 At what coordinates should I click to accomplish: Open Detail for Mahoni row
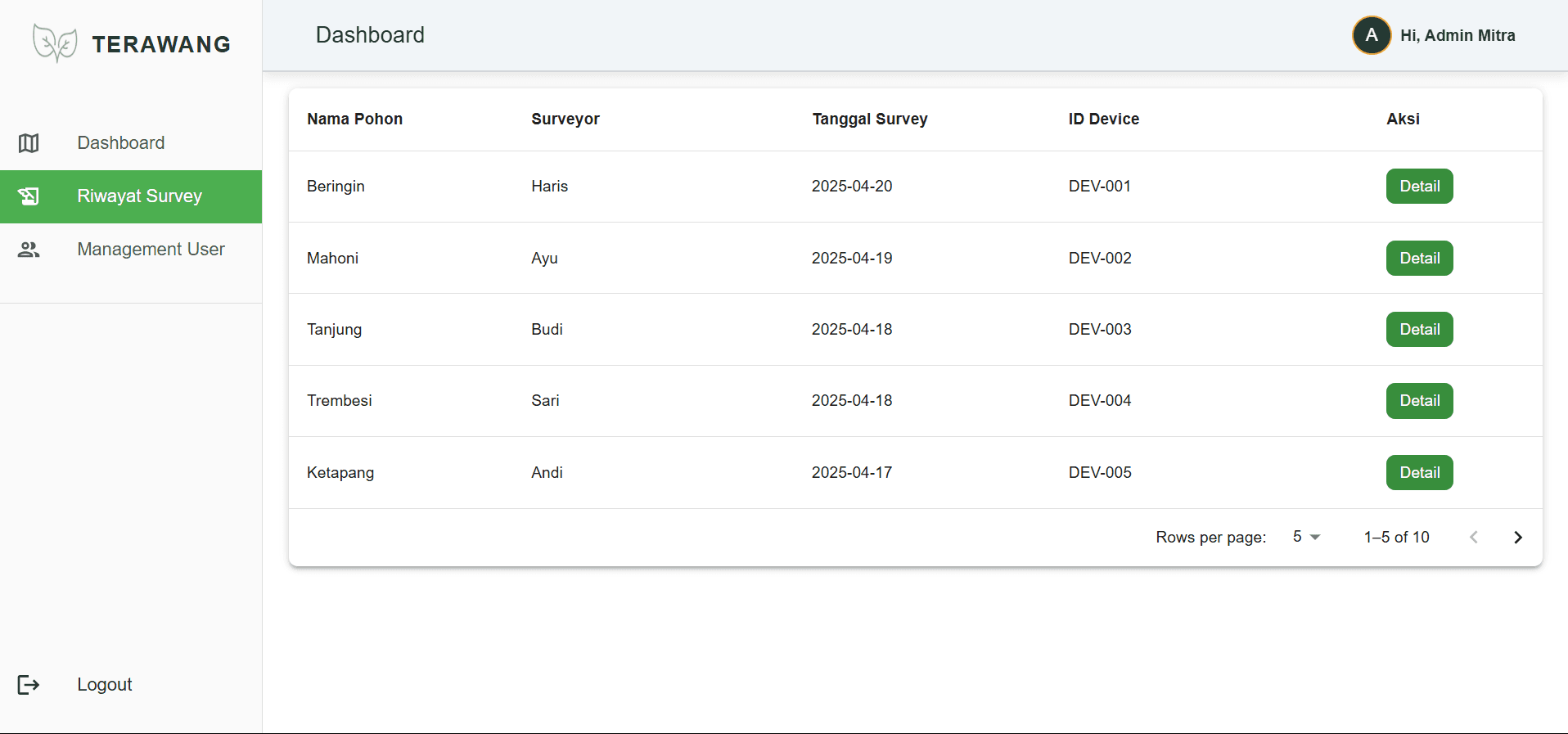1419,259
